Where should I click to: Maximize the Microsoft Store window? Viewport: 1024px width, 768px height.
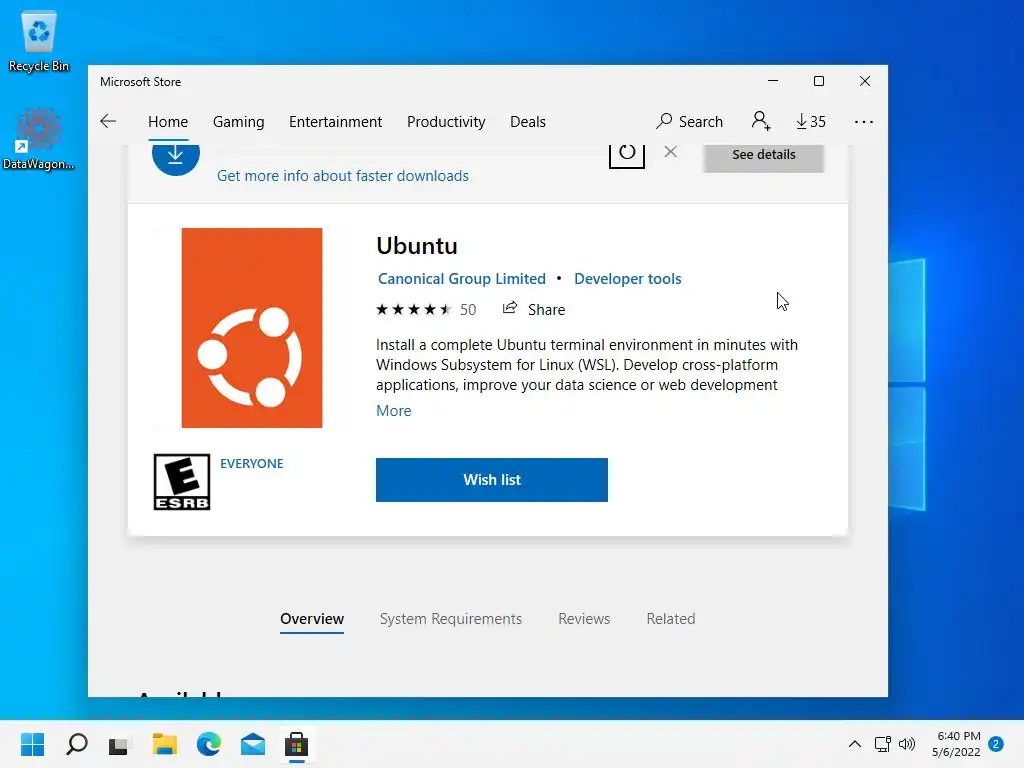pyautogui.click(x=819, y=81)
